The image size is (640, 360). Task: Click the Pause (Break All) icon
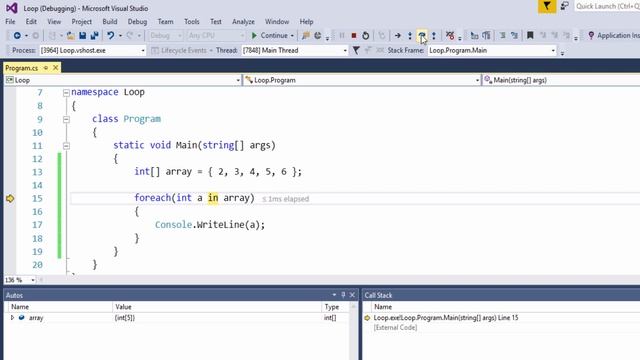[342, 36]
